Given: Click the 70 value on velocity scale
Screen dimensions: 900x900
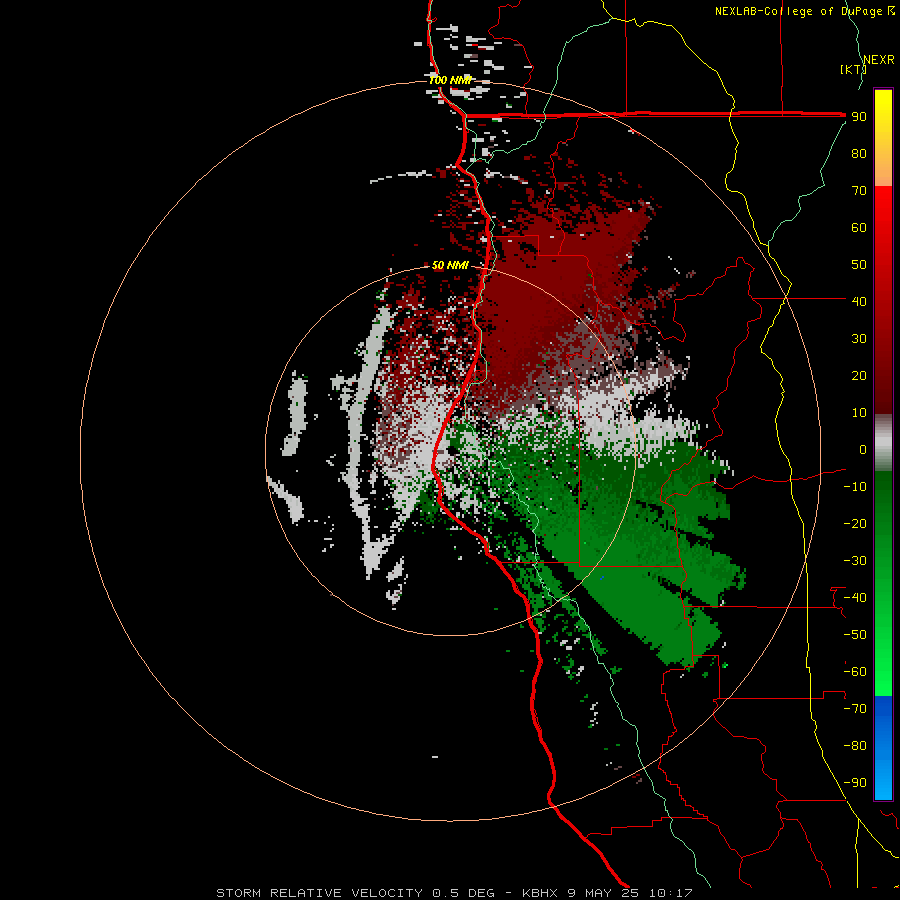Looking at the screenshot, I should click(x=859, y=191).
